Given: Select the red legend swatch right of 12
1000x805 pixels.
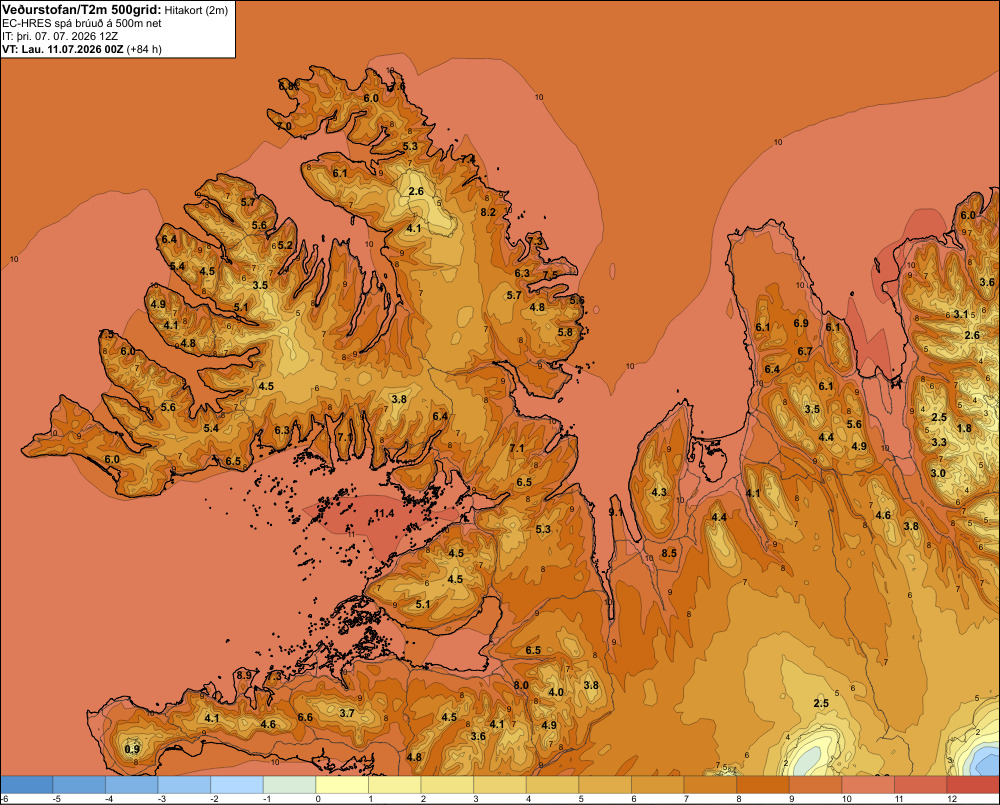Looking at the screenshot, I should [973, 785].
